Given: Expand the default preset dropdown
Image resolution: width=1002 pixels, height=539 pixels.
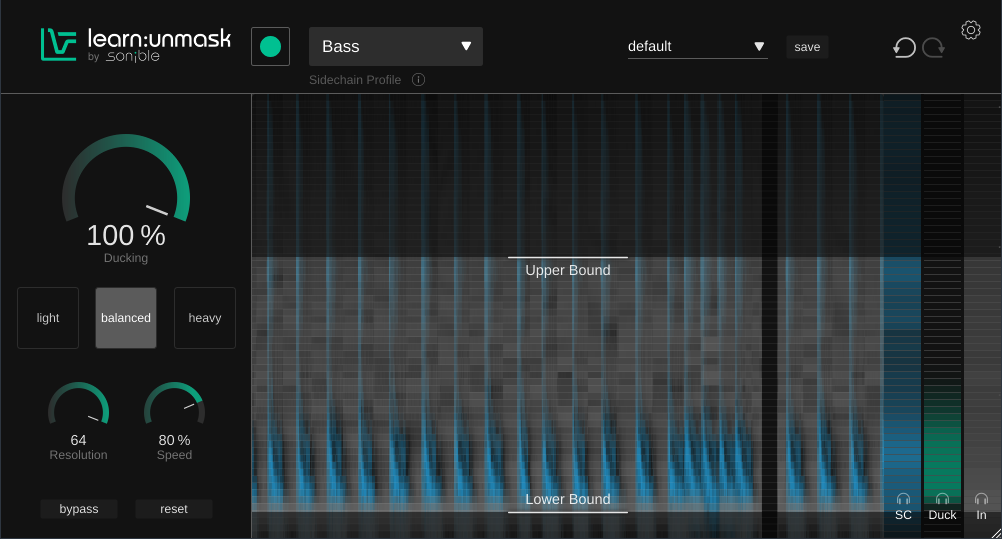Looking at the screenshot, I should pos(697,47).
